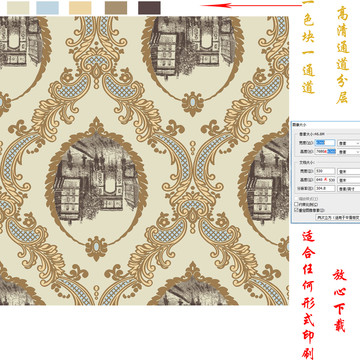
Task: Choose the medium brown color swatch
Action: [116, 8]
